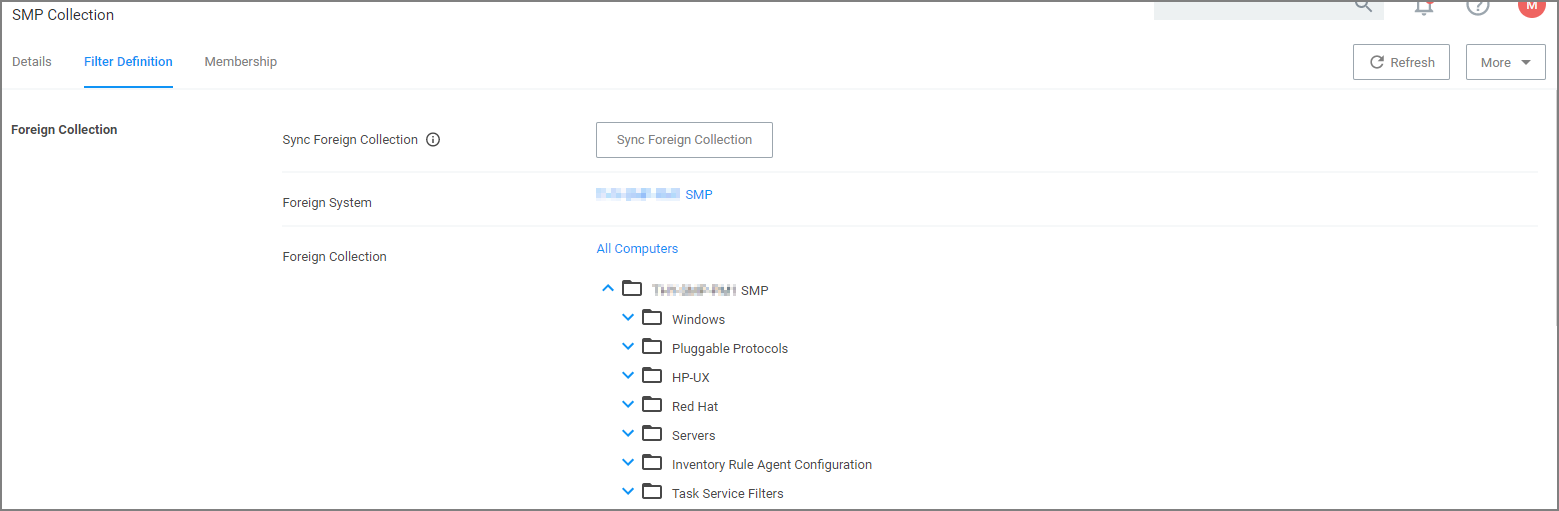Open the user avatar menu
This screenshot has height=511, width=1559.
pos(1530,6)
